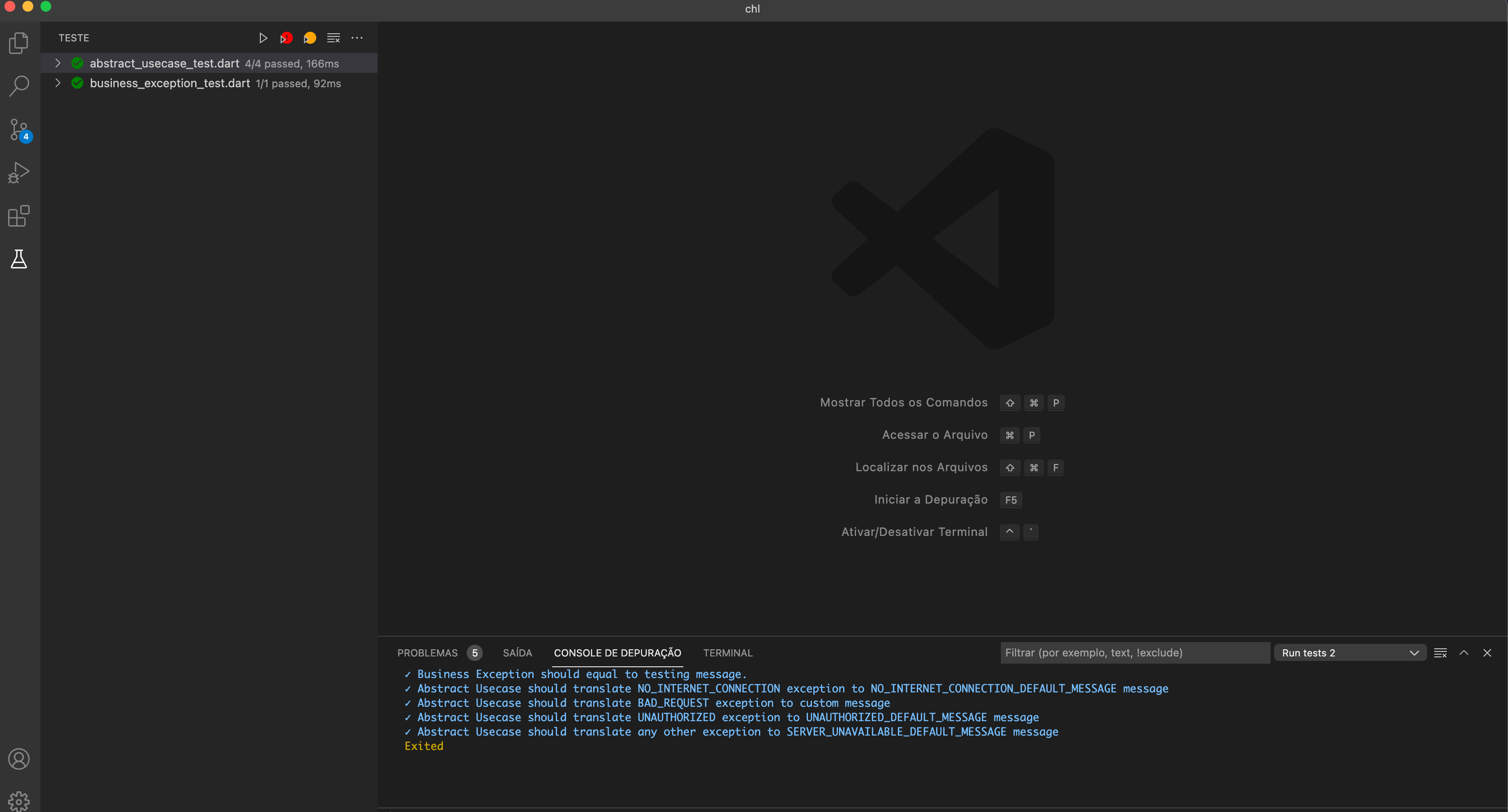Select the Testing beaker icon
Screen dimensions: 1508x812
point(18,259)
